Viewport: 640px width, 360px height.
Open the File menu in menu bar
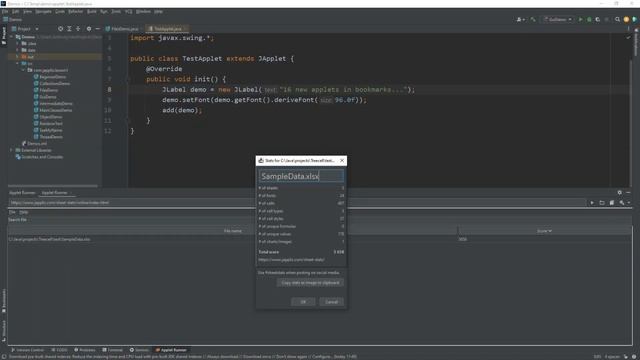5,11
